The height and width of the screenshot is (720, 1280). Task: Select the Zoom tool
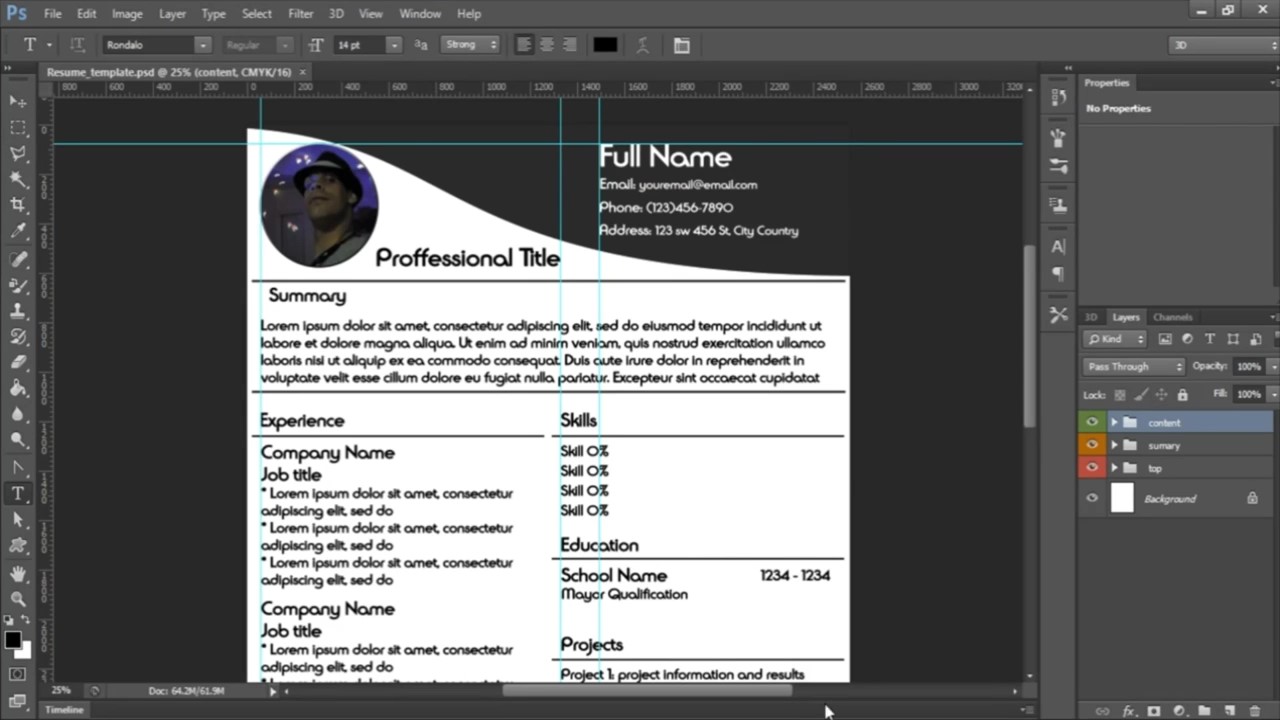pos(18,599)
